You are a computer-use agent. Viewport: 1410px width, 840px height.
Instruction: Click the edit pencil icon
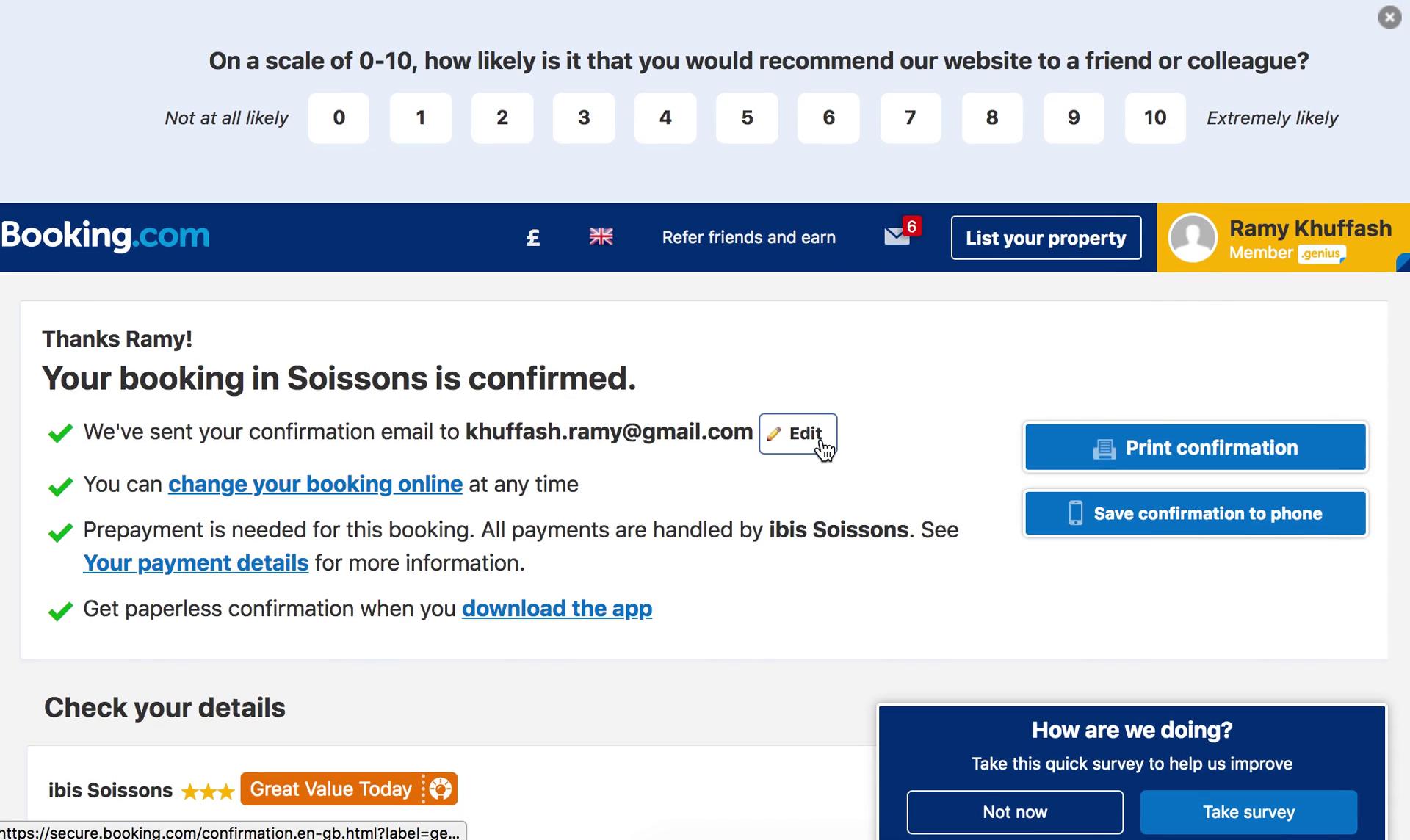coord(774,433)
